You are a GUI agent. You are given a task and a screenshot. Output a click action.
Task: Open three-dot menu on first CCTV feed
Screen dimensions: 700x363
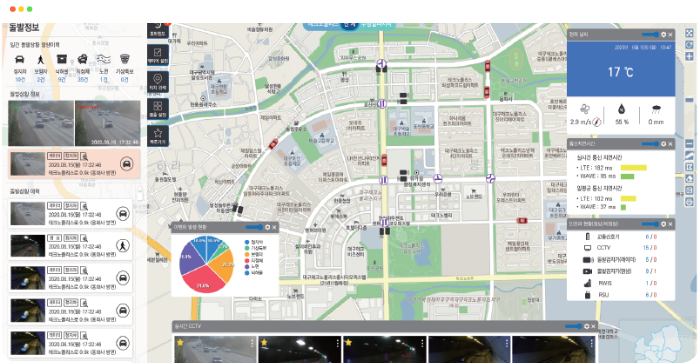tap(252, 343)
